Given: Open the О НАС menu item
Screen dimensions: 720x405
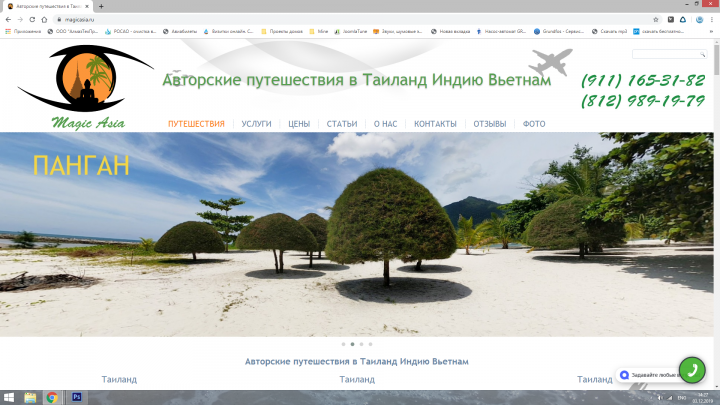Looking at the screenshot, I should coord(385,124).
